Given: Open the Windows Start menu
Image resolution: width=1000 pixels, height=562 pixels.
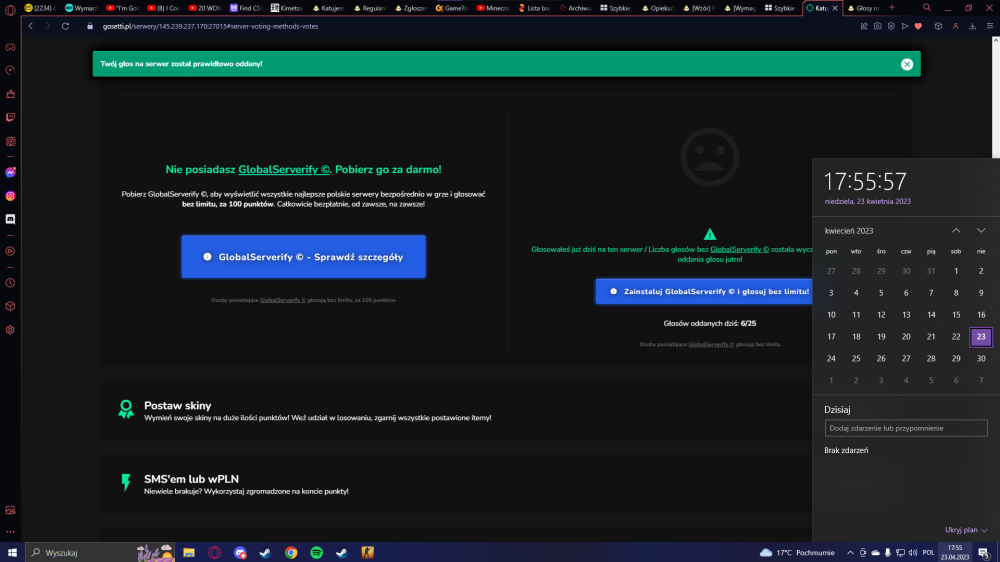Looking at the screenshot, I should pyautogui.click(x=12, y=552).
